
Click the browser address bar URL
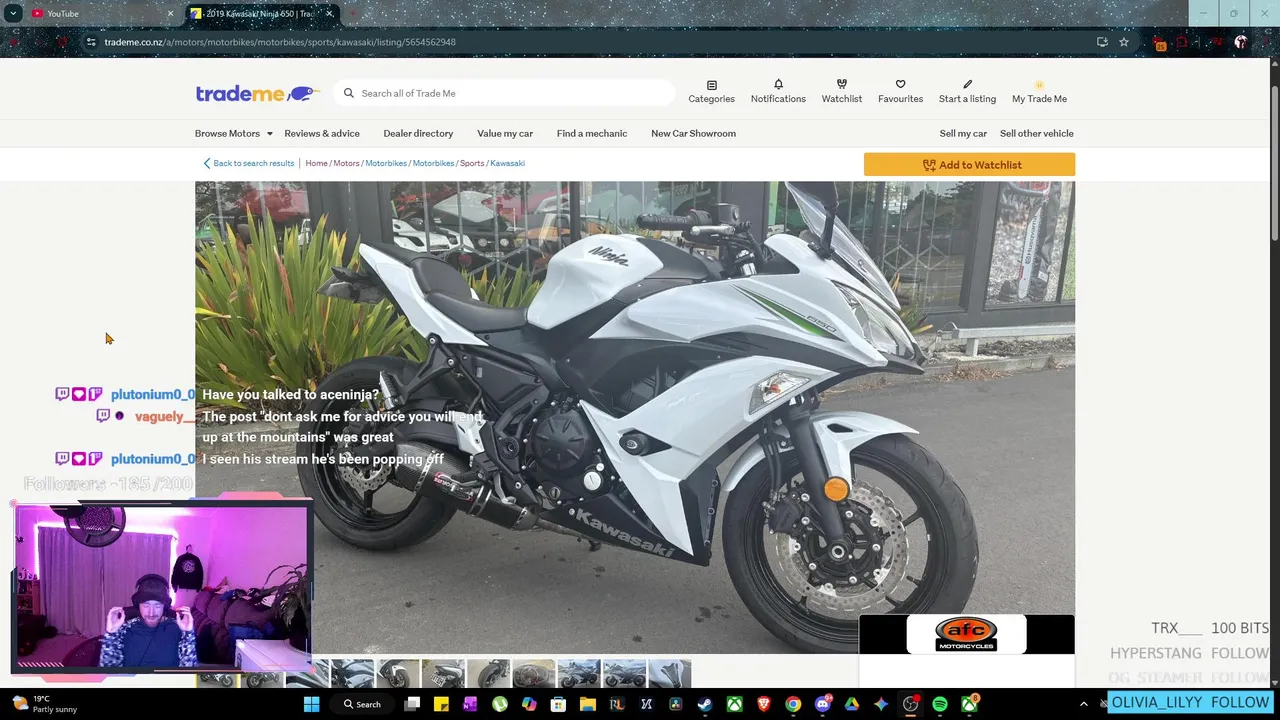(280, 42)
